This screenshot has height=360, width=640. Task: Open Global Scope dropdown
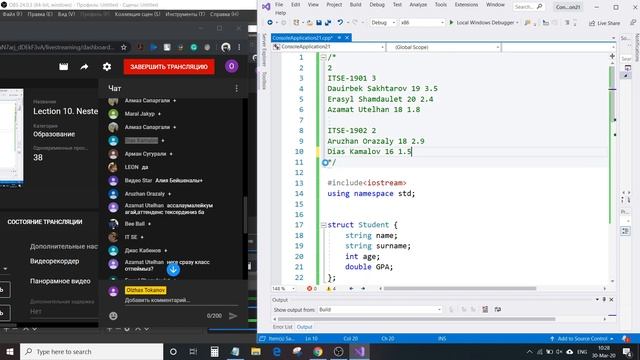click(444, 47)
